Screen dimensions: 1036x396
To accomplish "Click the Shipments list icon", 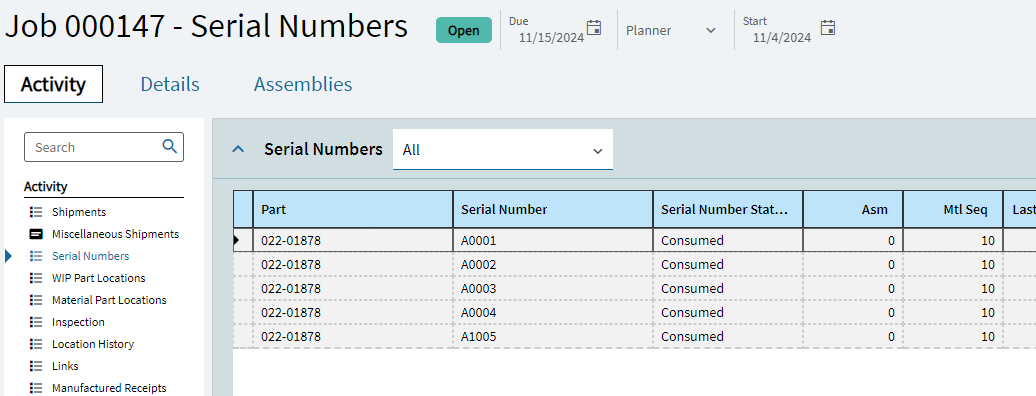I will [x=36, y=212].
